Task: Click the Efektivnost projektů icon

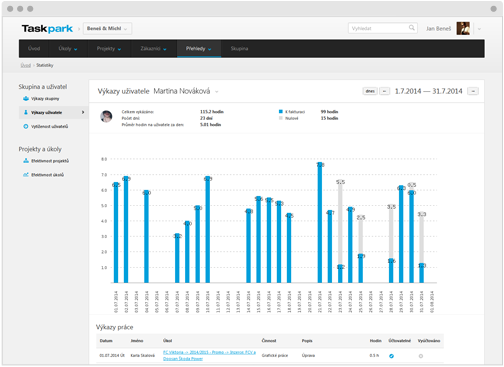Action: click(x=26, y=161)
